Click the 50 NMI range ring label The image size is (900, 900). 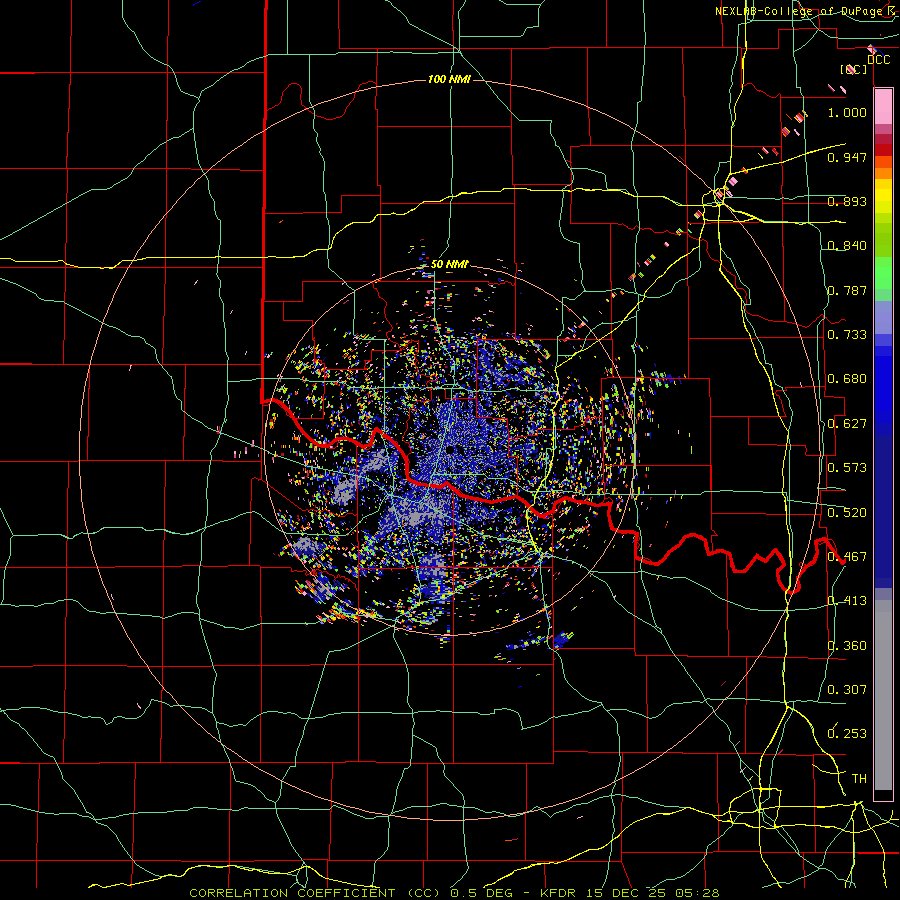(449, 264)
